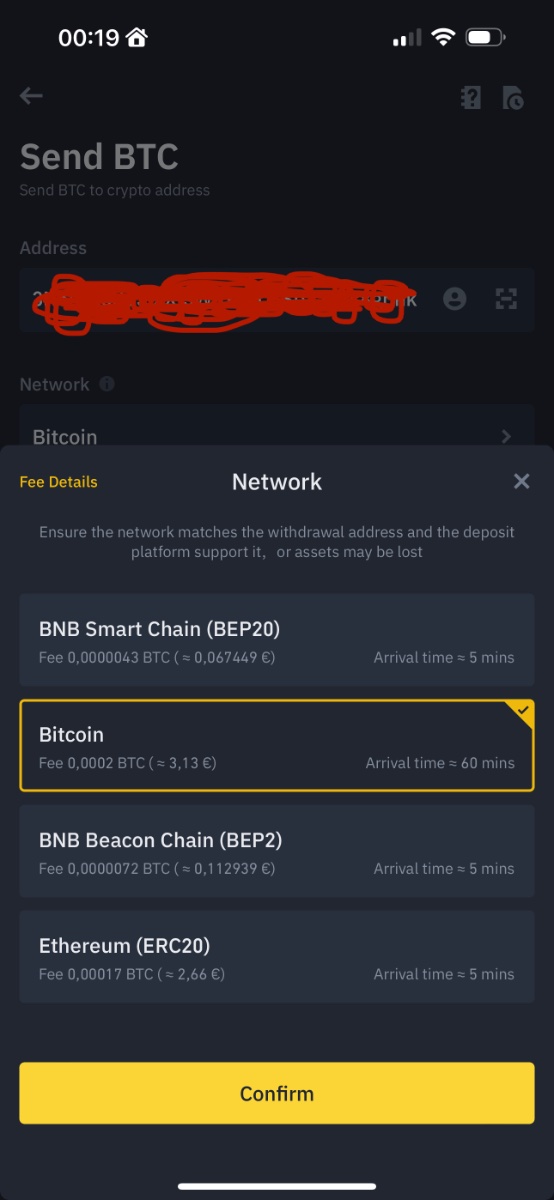The image size is (554, 1200).
Task: Open the help guide icon
Action: click(x=470, y=97)
